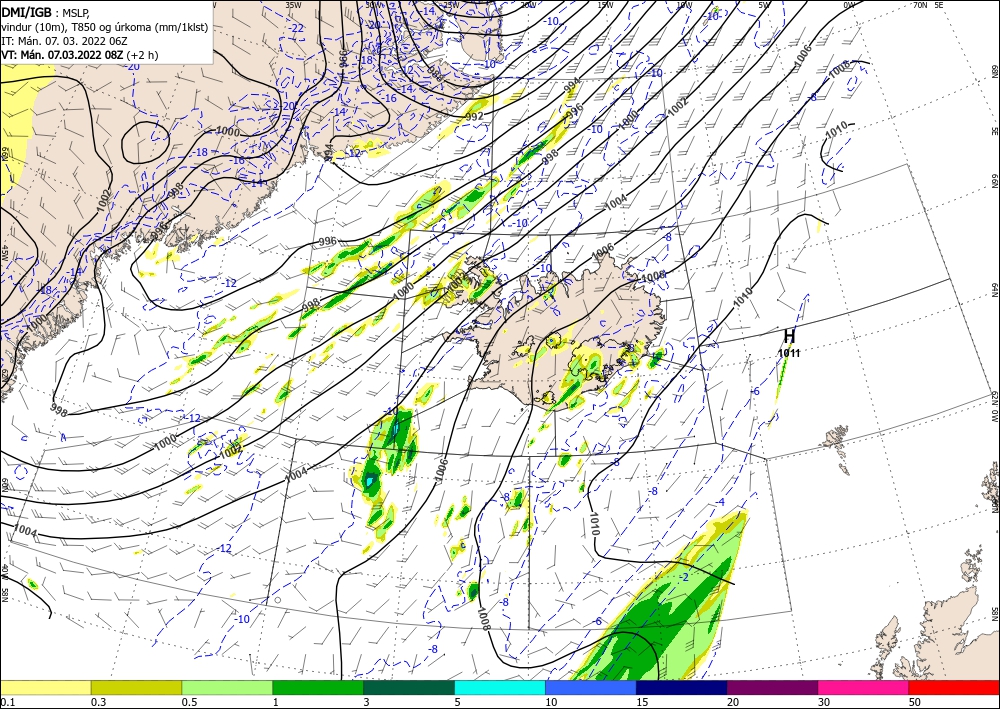This screenshot has width=1000, height=709.
Task: Click the 'VT: Mán. 07.03.2022 08Z' valid time
Action: (x=64, y=55)
